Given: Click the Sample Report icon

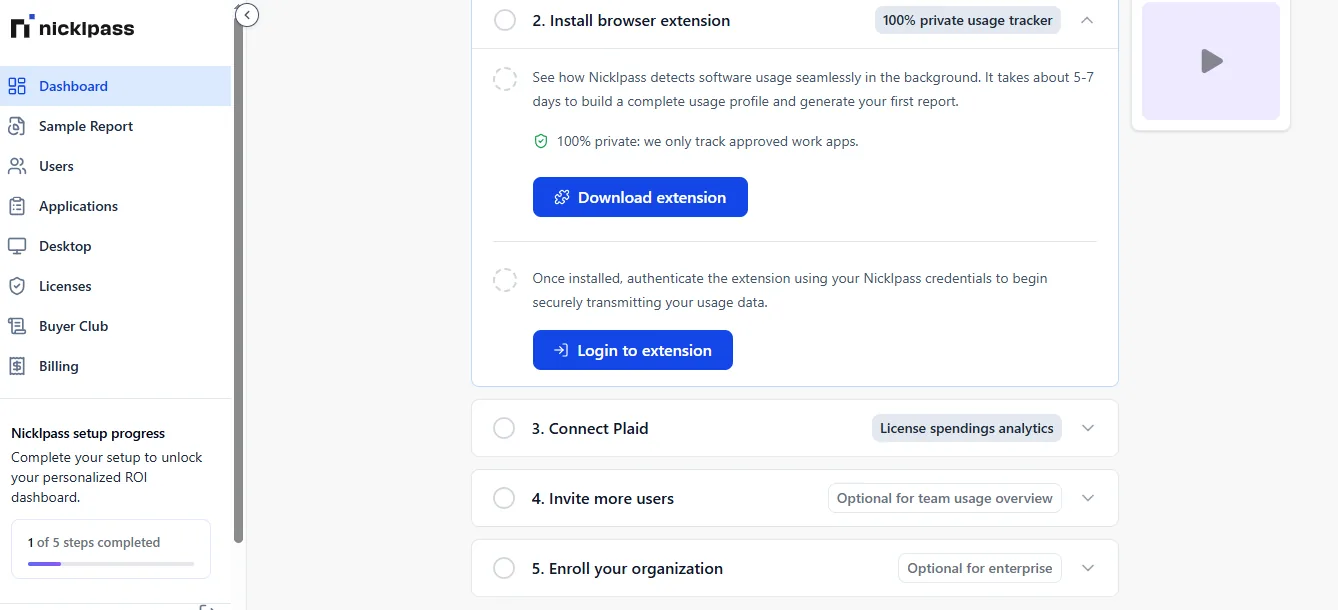Looking at the screenshot, I should point(17,126).
